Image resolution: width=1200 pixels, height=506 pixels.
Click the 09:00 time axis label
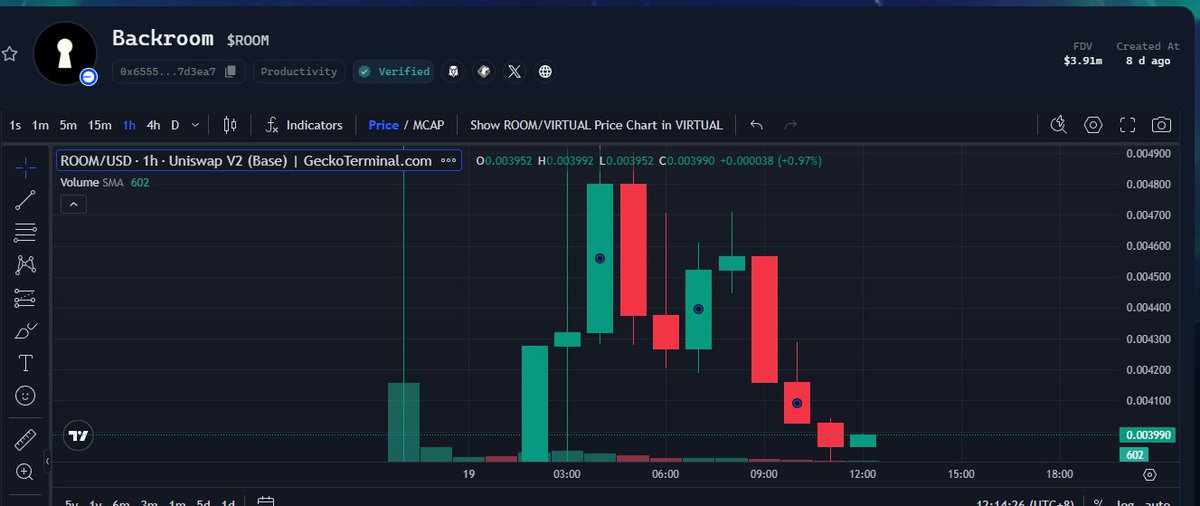point(763,474)
